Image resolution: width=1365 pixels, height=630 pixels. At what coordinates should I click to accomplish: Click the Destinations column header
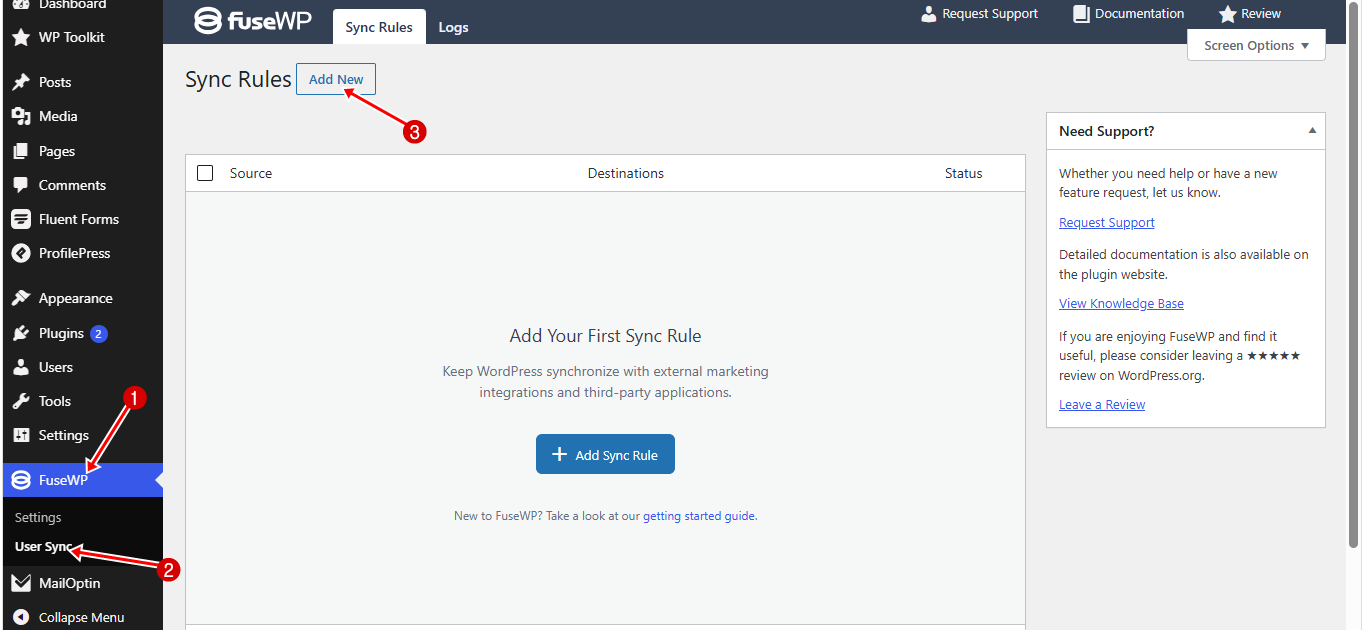click(626, 173)
